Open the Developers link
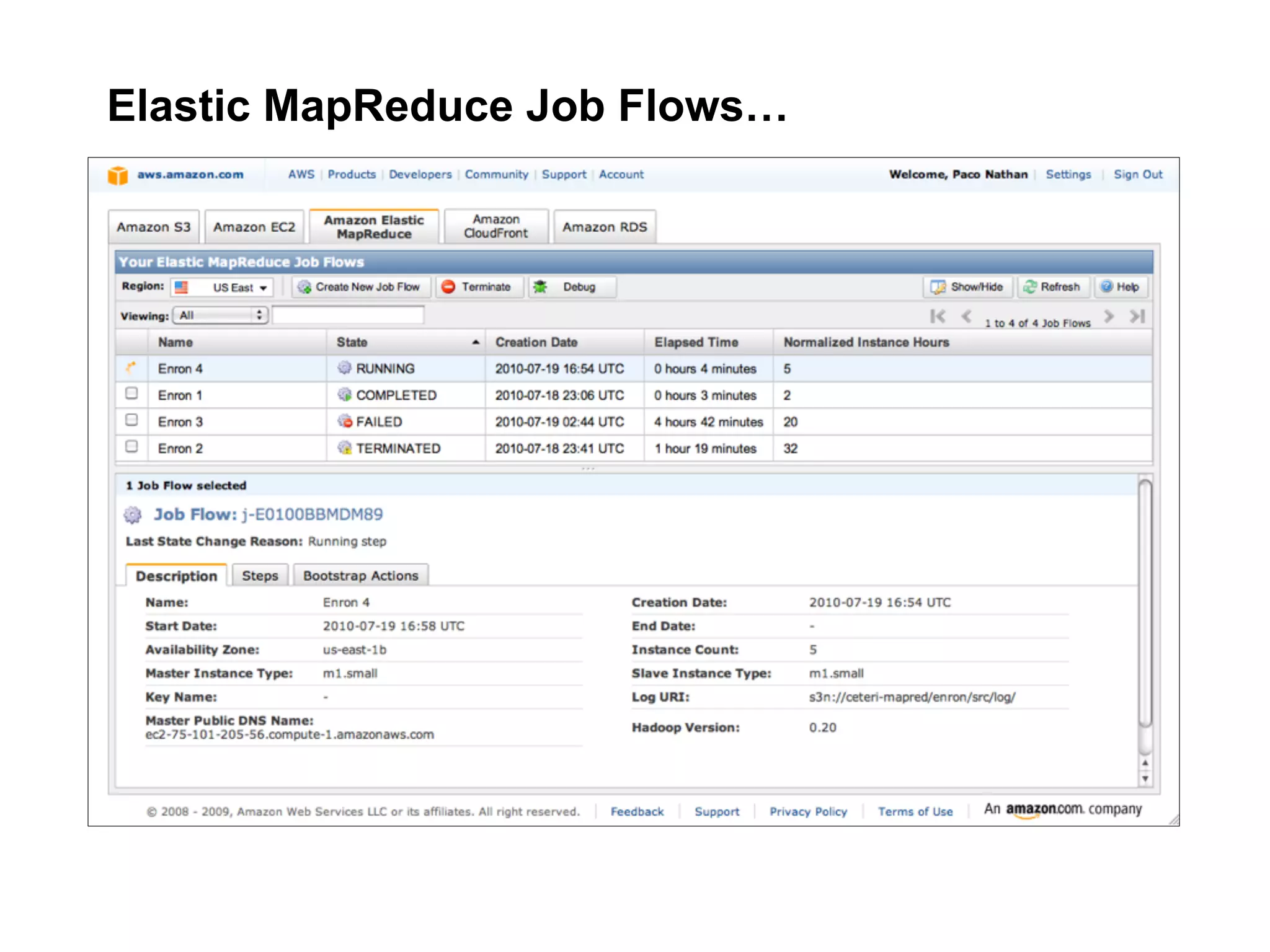Viewport: 1270px width, 952px height. (x=420, y=174)
